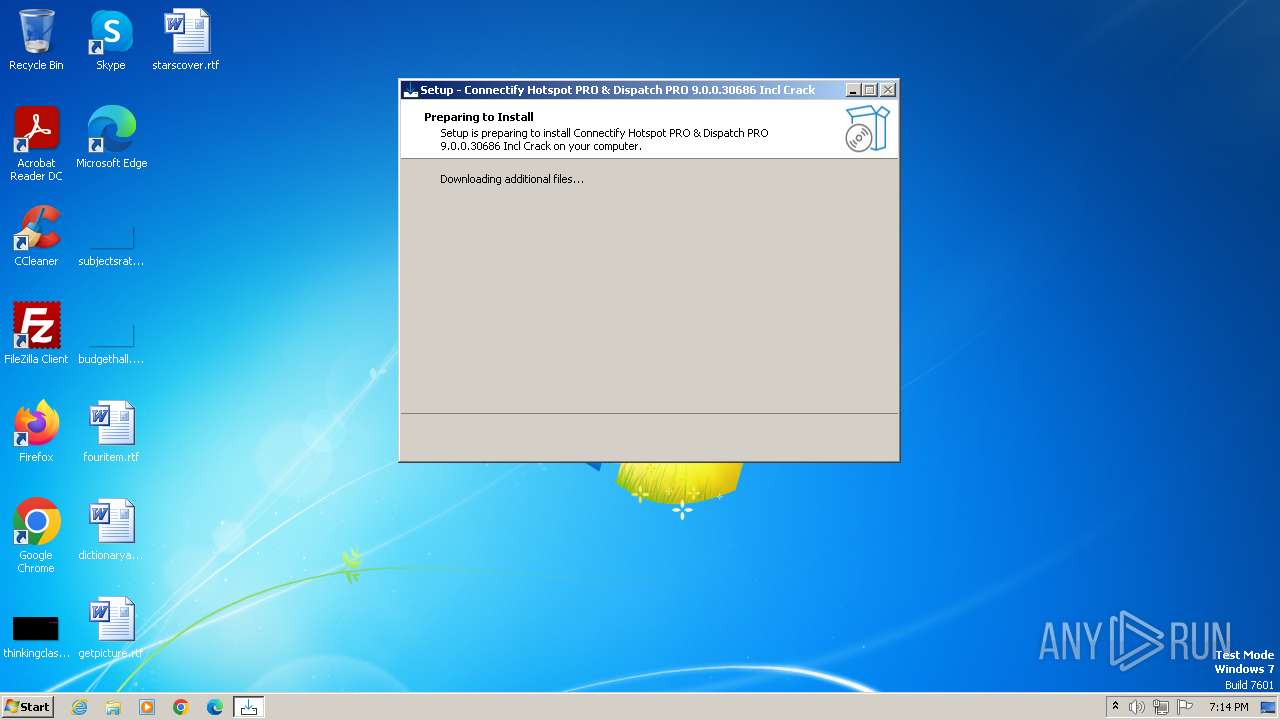
Task: Click the Setup window title-bar icon
Action: coord(410,90)
